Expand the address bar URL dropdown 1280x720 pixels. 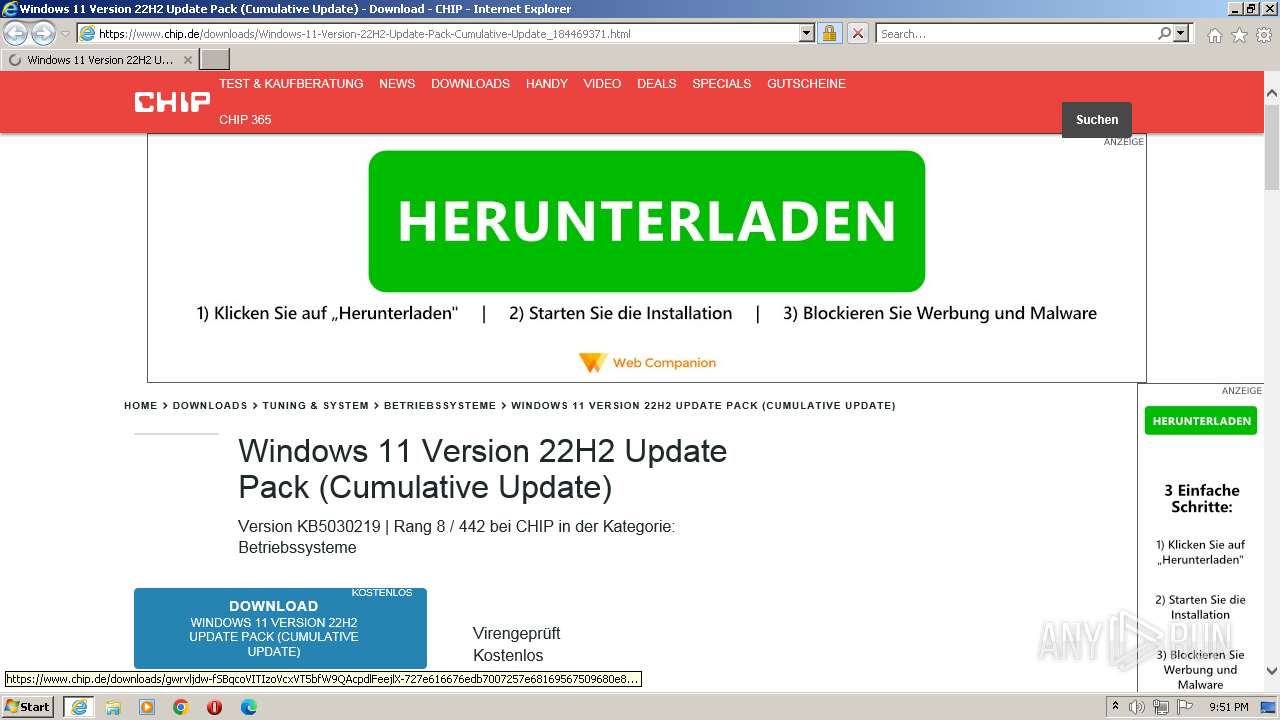click(x=807, y=33)
